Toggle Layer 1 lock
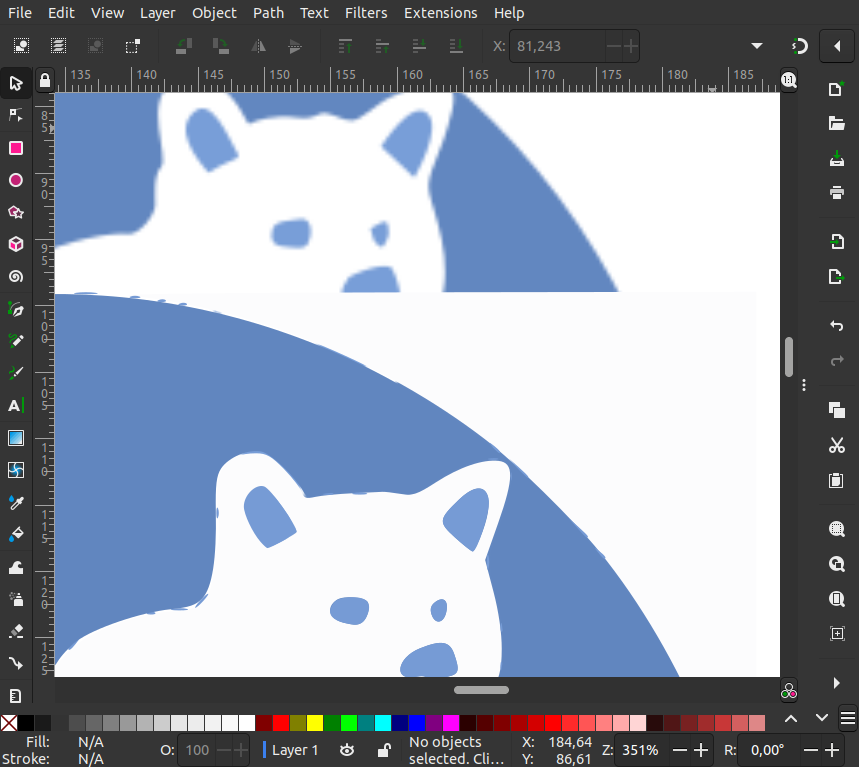The image size is (859, 767). pos(384,750)
